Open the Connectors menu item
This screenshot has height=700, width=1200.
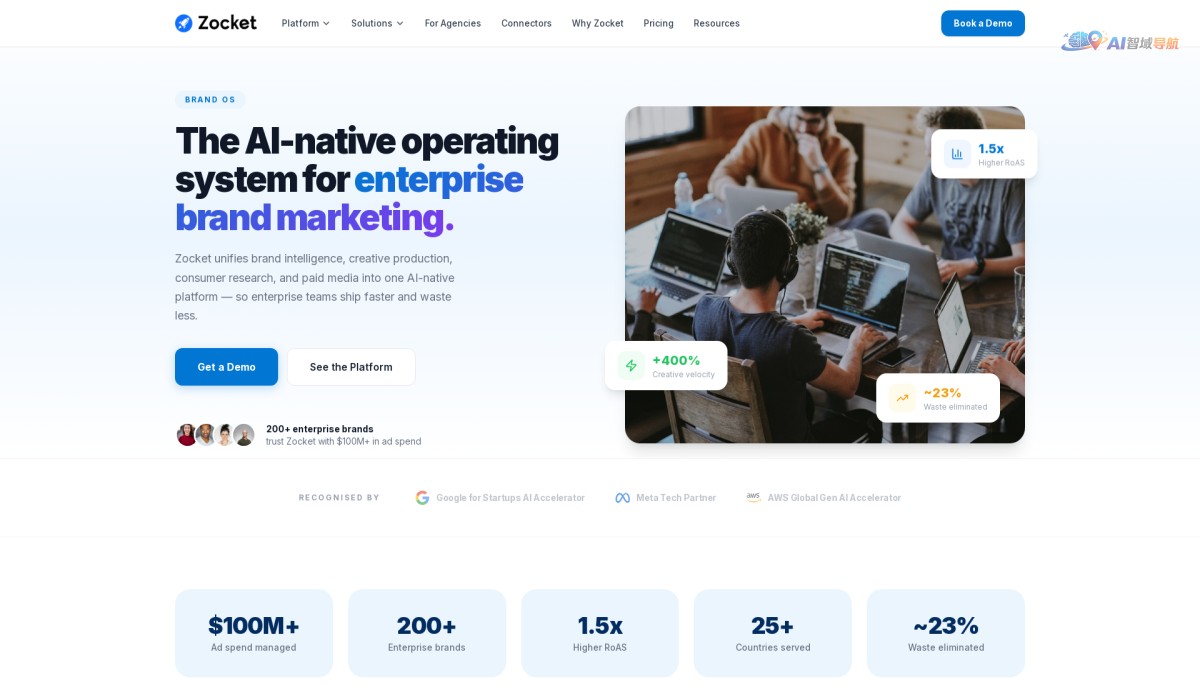[526, 23]
